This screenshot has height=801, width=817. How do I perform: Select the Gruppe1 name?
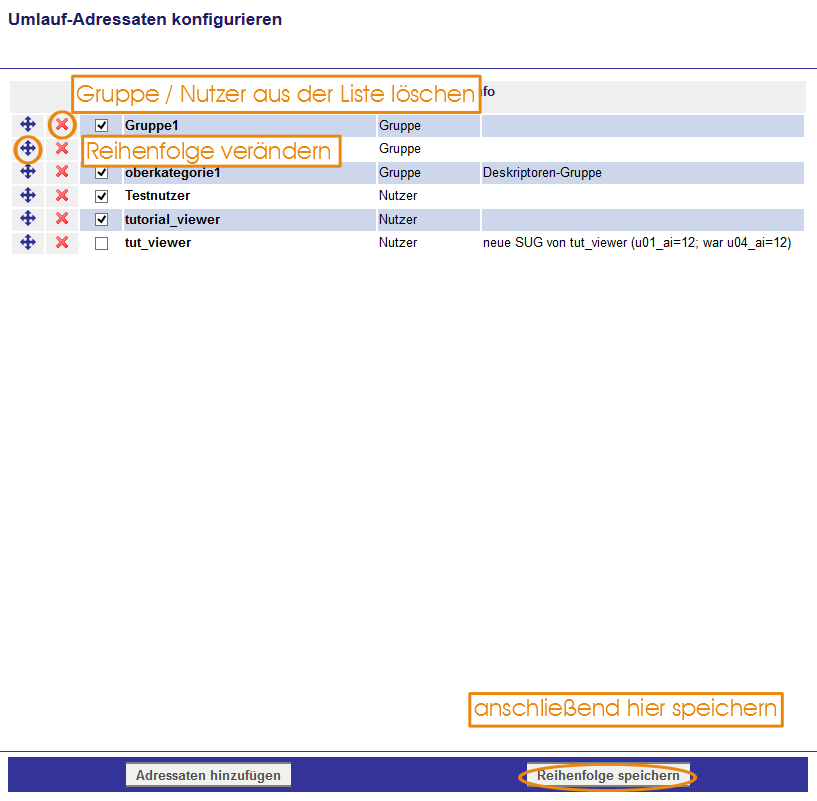click(152, 126)
